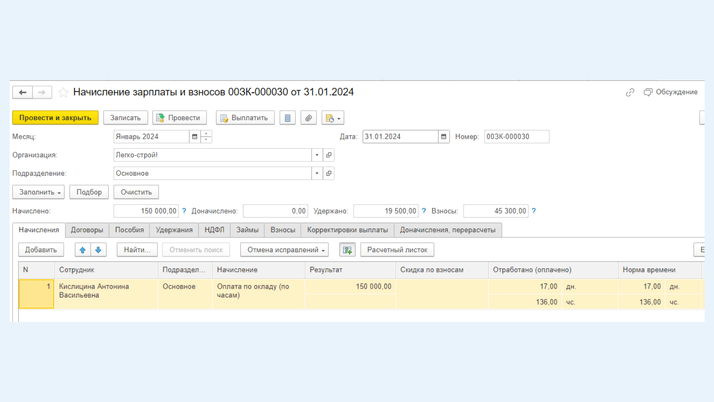714x402 pixels.
Task: Move row up with the up arrow
Action: (x=83, y=250)
